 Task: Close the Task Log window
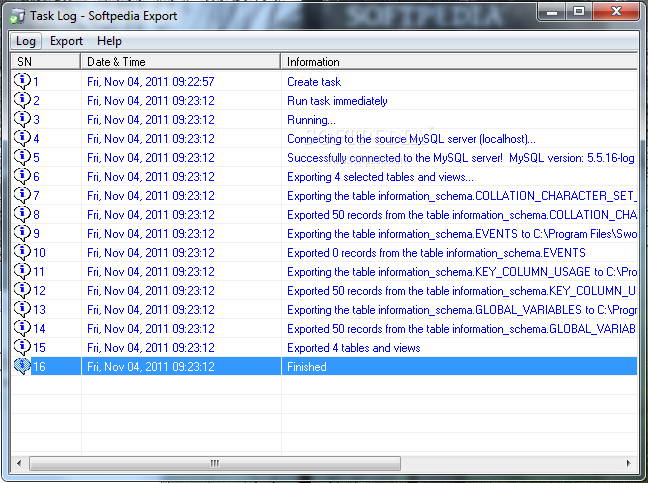click(616, 12)
